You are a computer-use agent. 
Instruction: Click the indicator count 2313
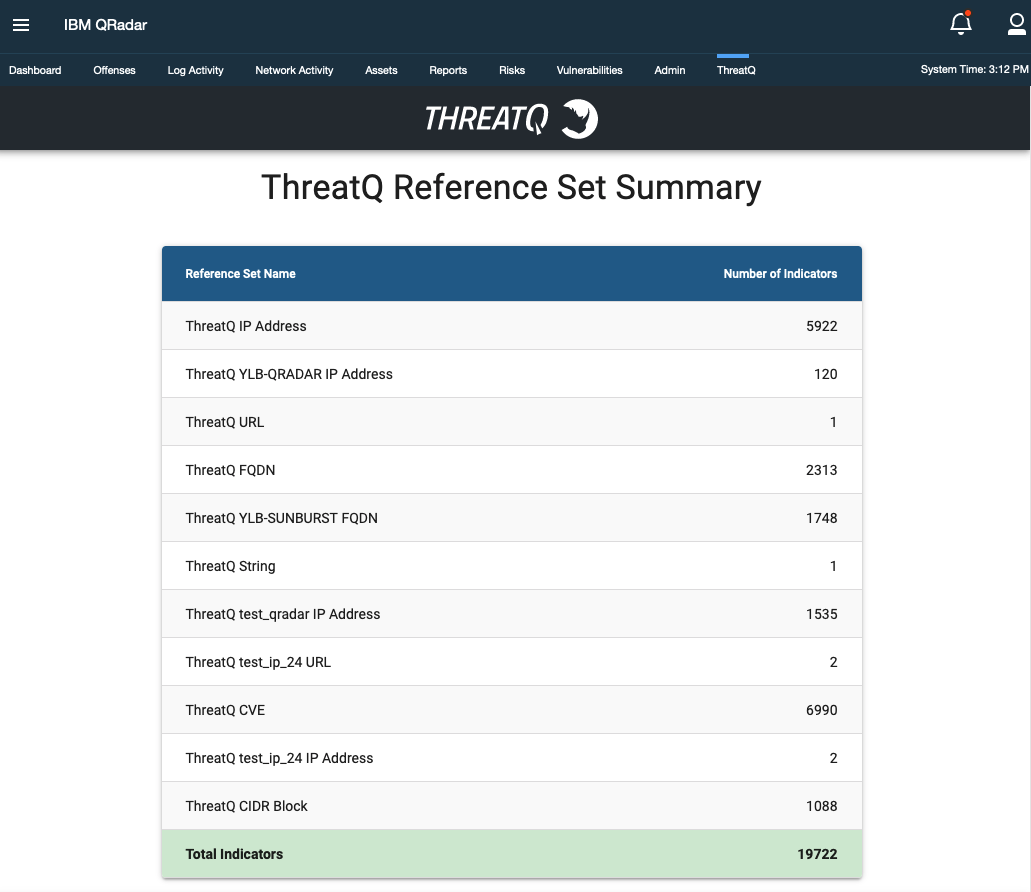821,470
